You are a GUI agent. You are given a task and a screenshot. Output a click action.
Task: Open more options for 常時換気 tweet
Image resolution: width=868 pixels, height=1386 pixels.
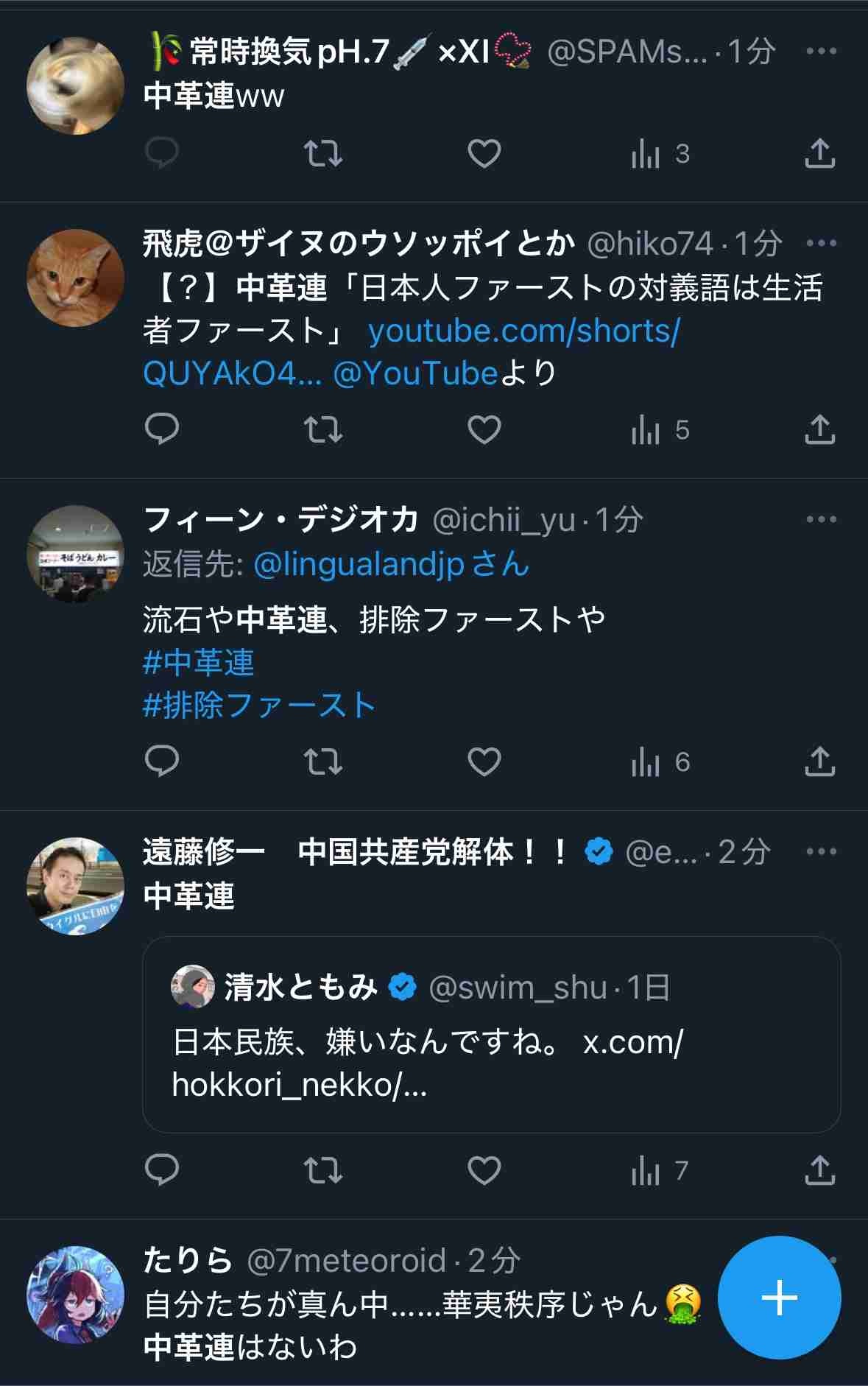[x=822, y=51]
